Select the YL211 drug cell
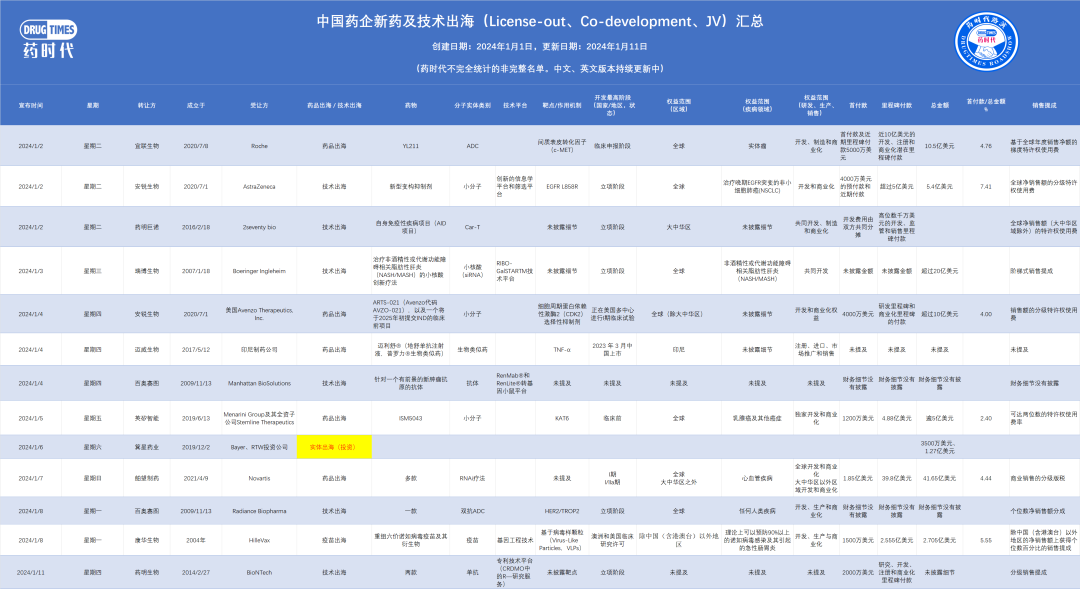 coord(411,146)
